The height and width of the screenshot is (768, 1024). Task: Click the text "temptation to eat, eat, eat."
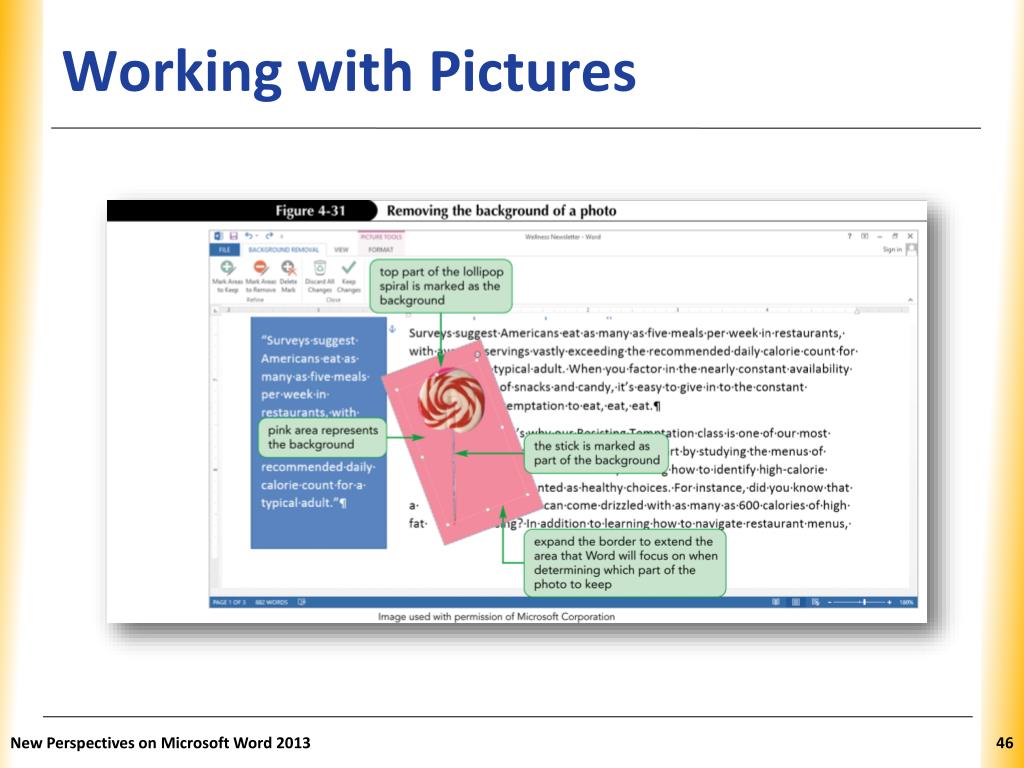(x=583, y=406)
